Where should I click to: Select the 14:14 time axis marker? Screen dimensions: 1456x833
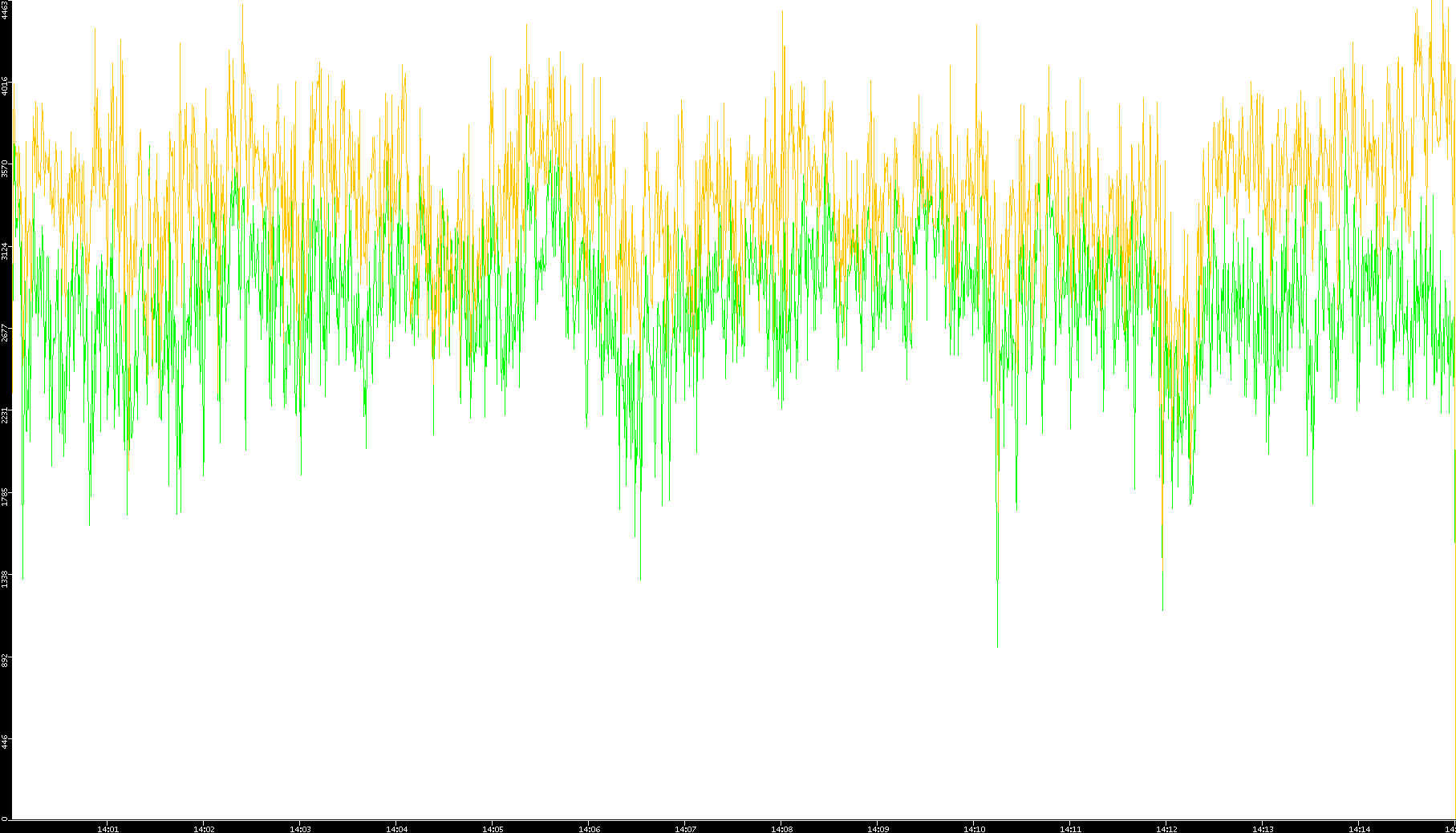click(1359, 829)
